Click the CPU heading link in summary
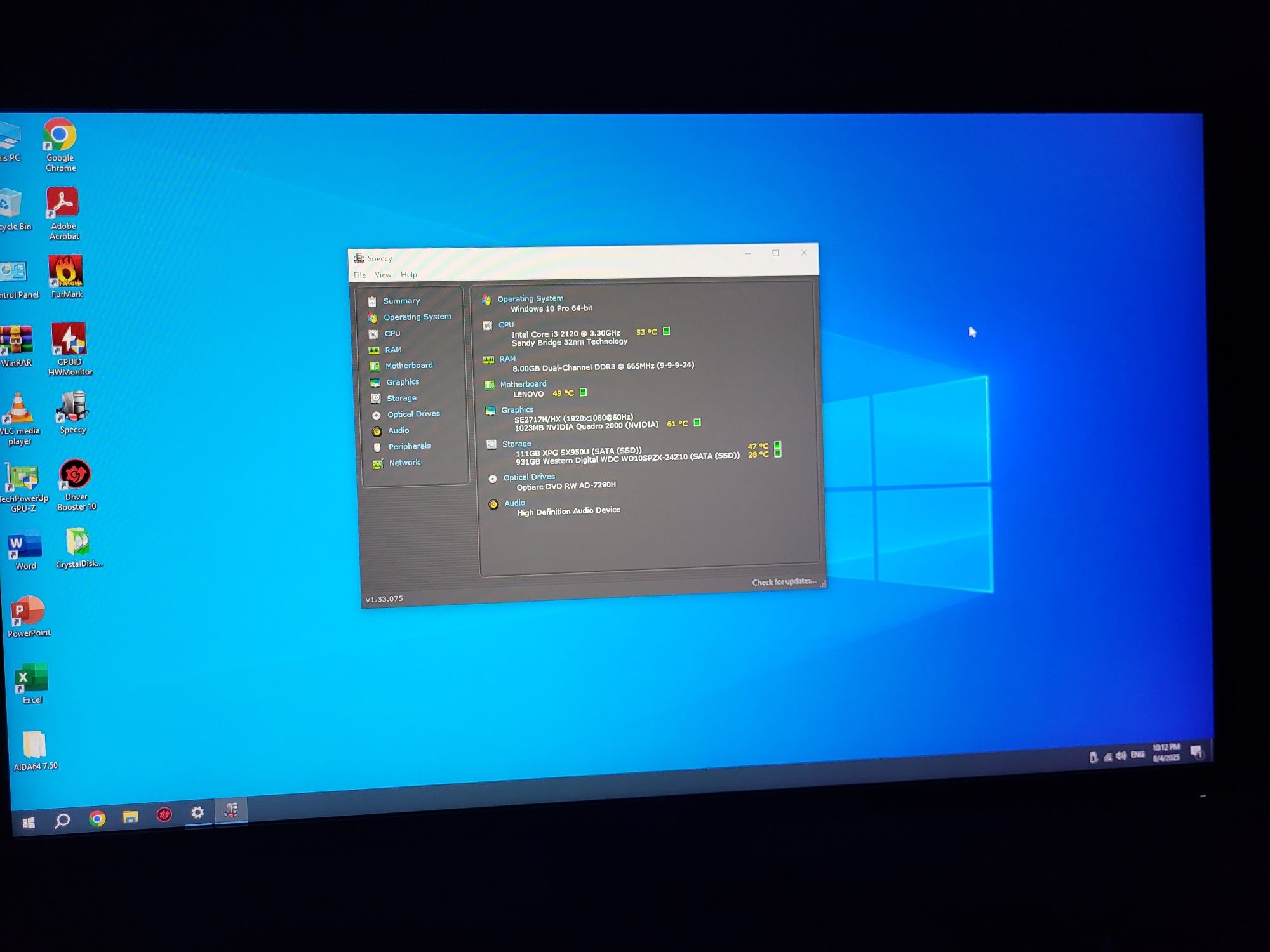 click(506, 325)
